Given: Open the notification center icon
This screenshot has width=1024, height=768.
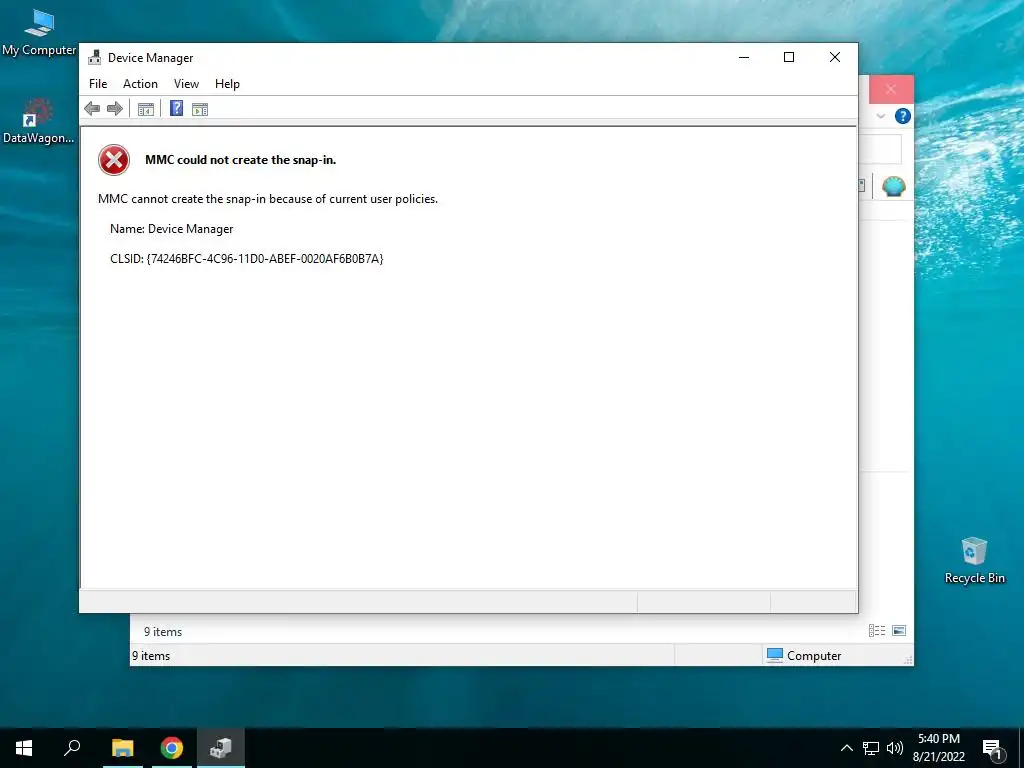Looking at the screenshot, I should [993, 748].
